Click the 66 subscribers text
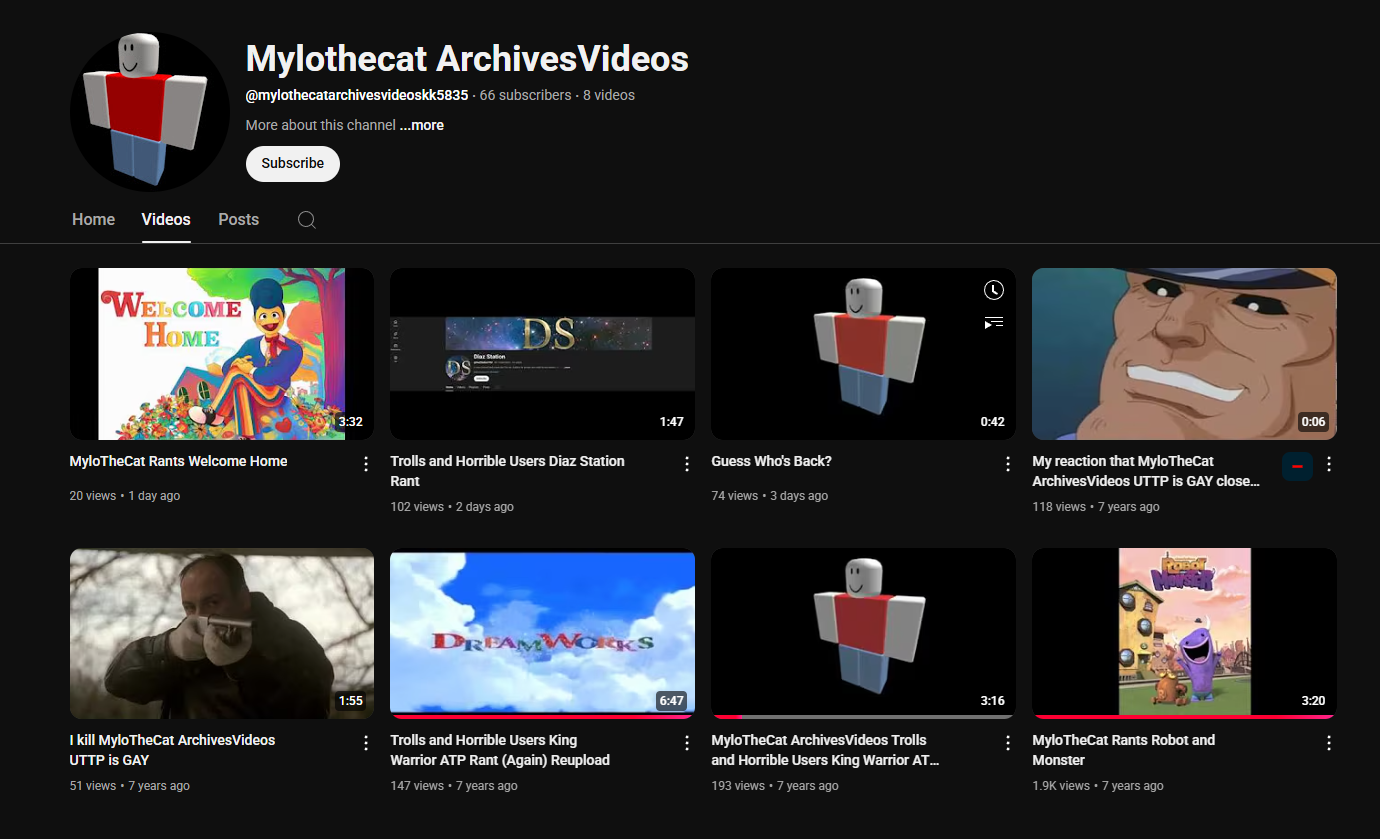The height and width of the screenshot is (839, 1380). pyautogui.click(x=525, y=95)
